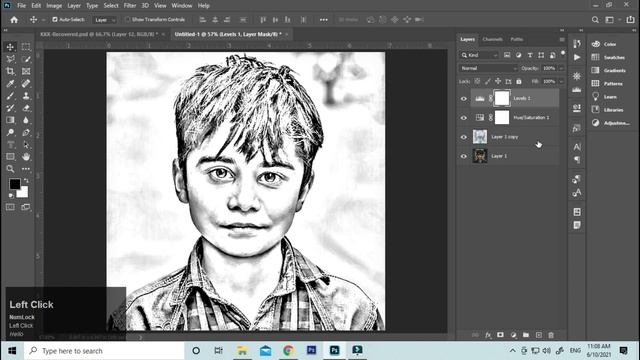Select the Crop tool
This screenshot has width=640, height=360.
pyautogui.click(x=10, y=71)
